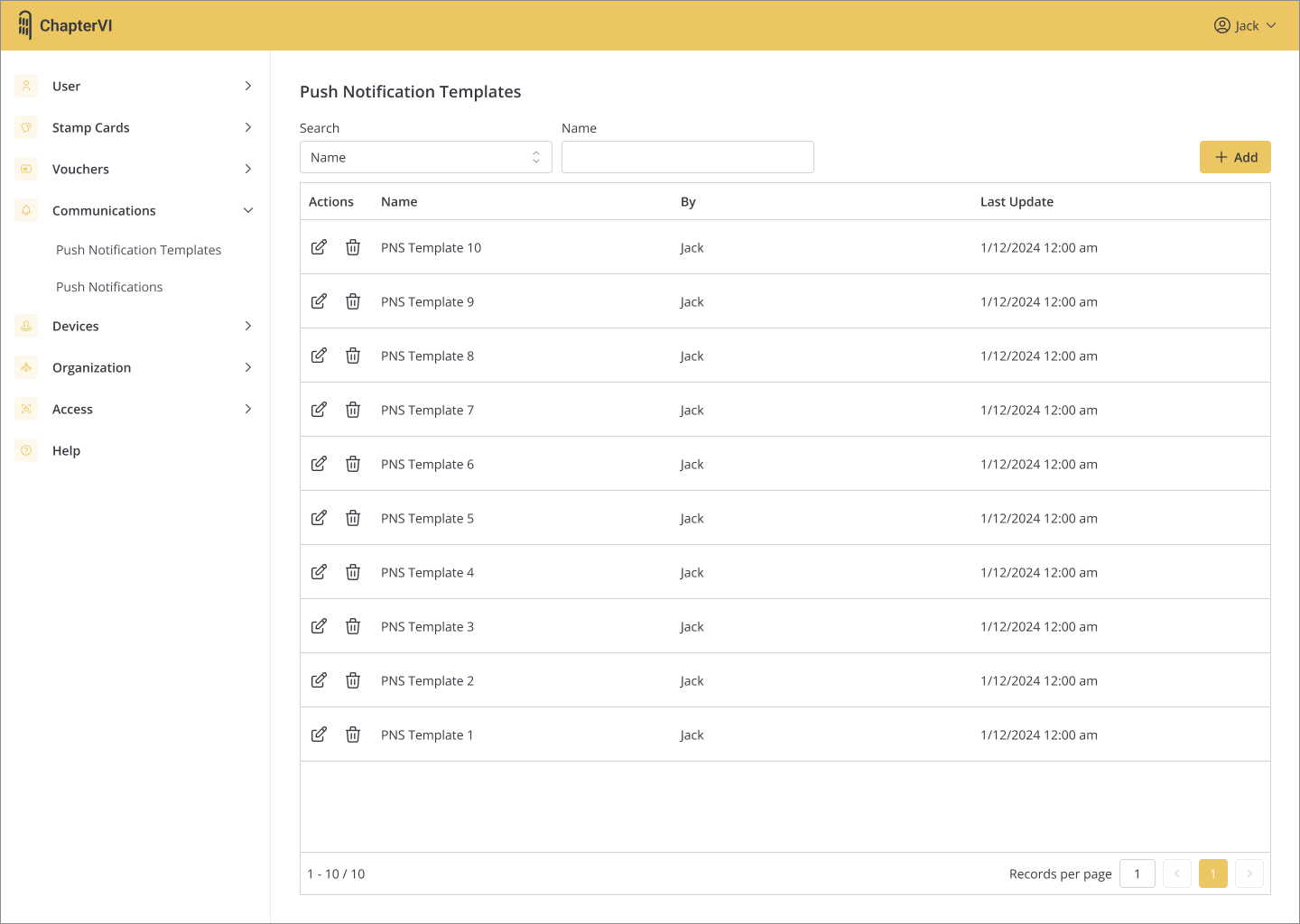Screen dimensions: 1300x924
Task: Select Push Notification Templates sidebar item
Action: (x=138, y=250)
